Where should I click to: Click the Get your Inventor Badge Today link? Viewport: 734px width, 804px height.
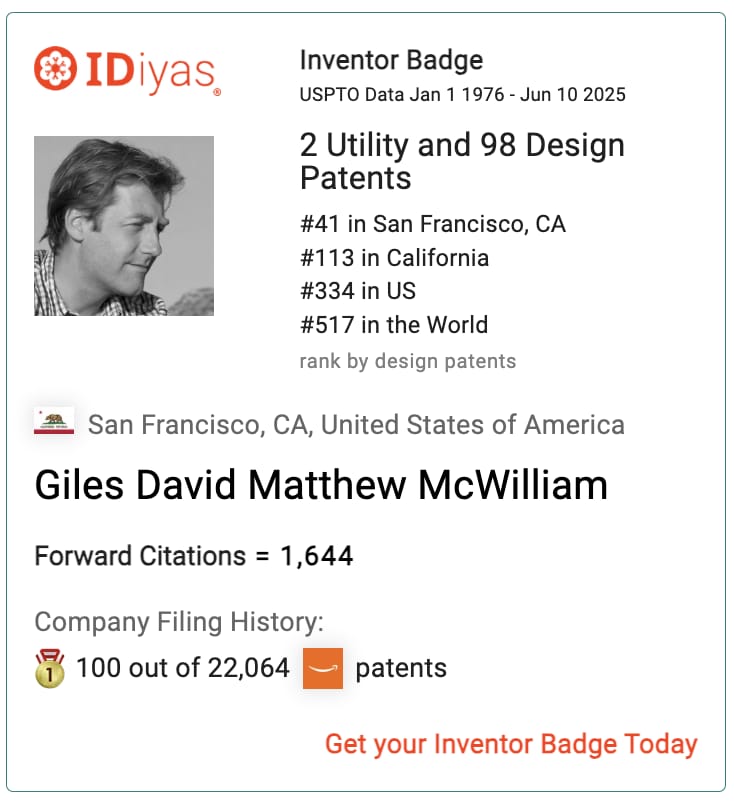pyautogui.click(x=511, y=743)
